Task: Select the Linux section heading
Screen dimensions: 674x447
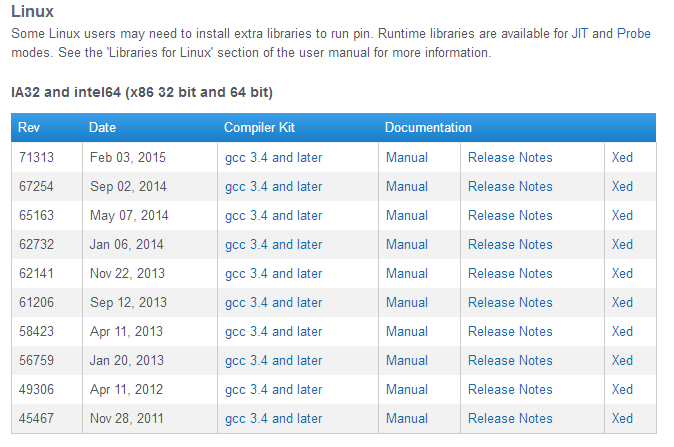Action: click(x=32, y=12)
